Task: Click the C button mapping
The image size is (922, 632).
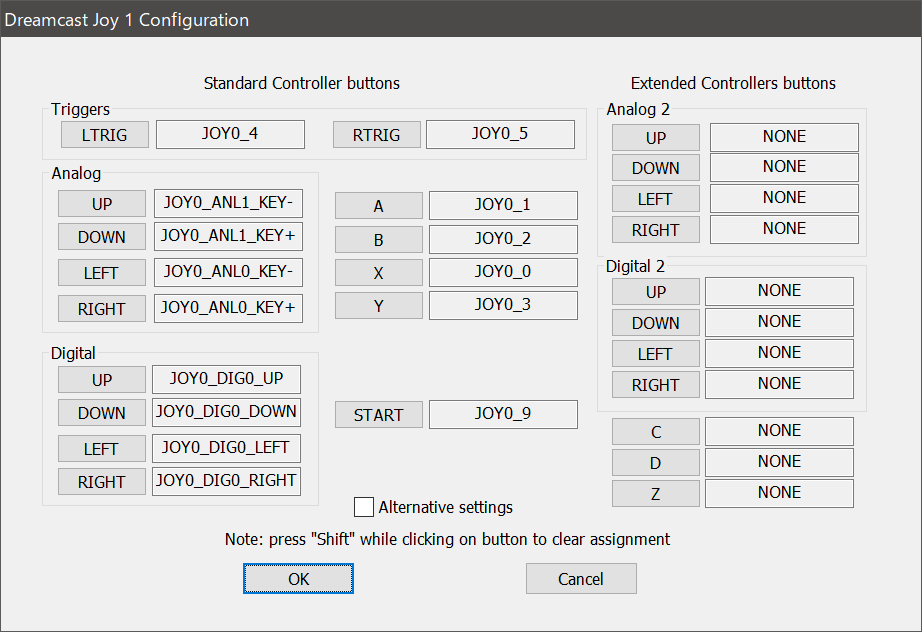Action: pos(656,432)
